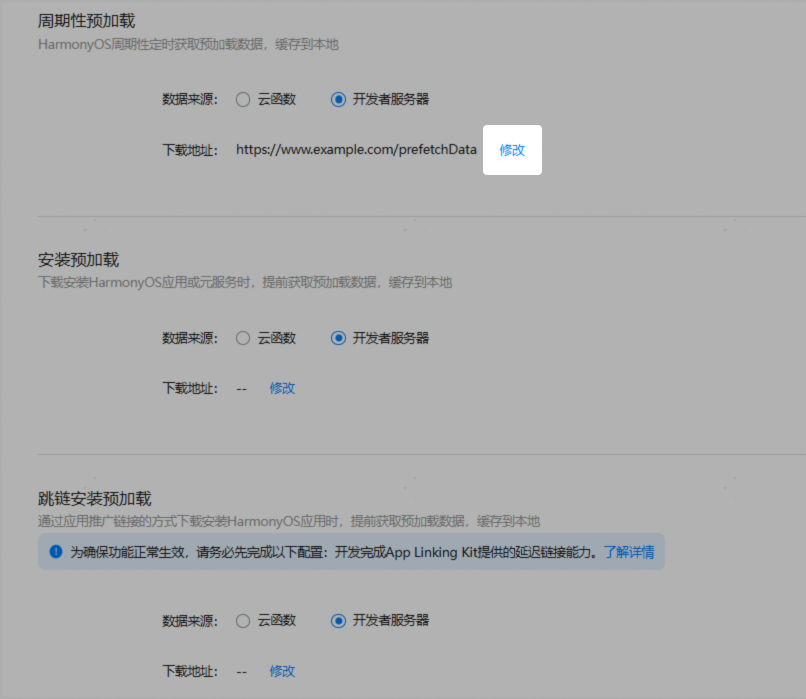This screenshot has height=699, width=806.
Task: Select 开发者服务器 radio under 周期性预加载
Action: click(x=338, y=99)
